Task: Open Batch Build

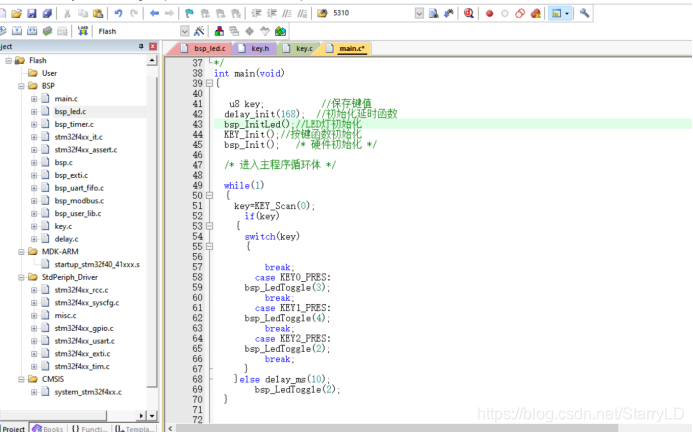Action: 47,31
